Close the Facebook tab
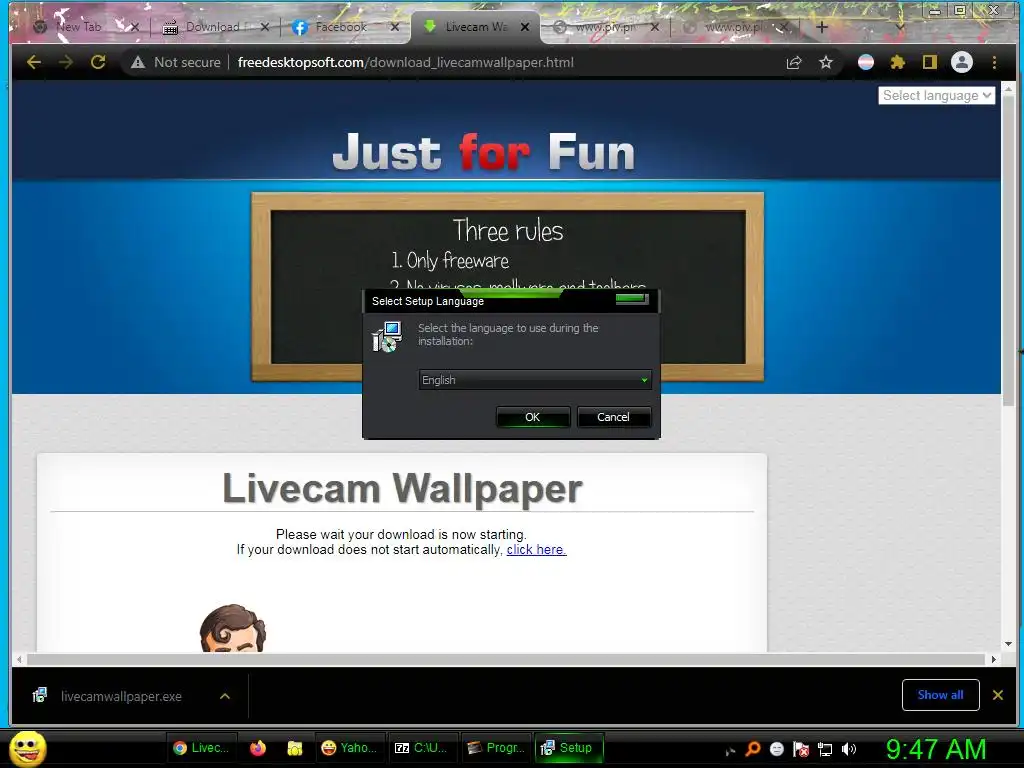The image size is (1024, 768). click(394, 27)
